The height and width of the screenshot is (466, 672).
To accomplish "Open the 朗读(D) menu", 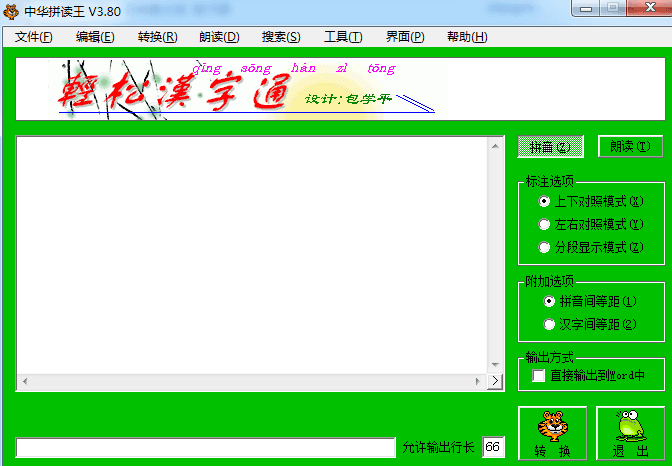I will (219, 37).
